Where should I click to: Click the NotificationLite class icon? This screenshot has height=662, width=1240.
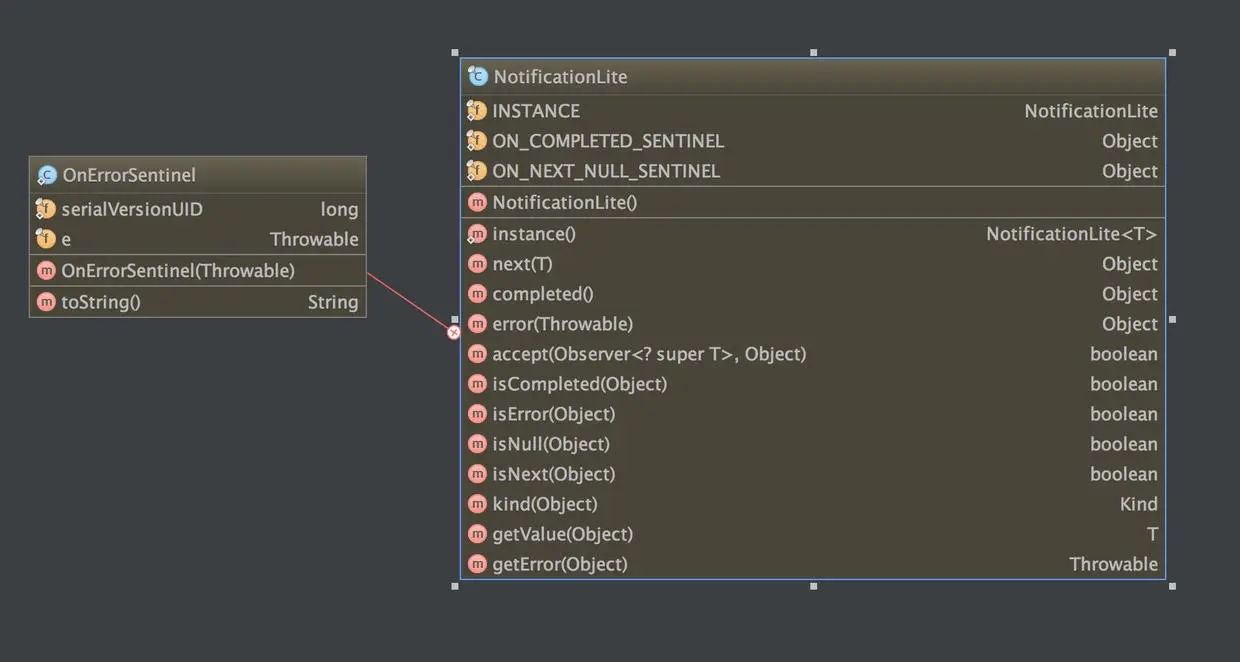tap(477, 76)
